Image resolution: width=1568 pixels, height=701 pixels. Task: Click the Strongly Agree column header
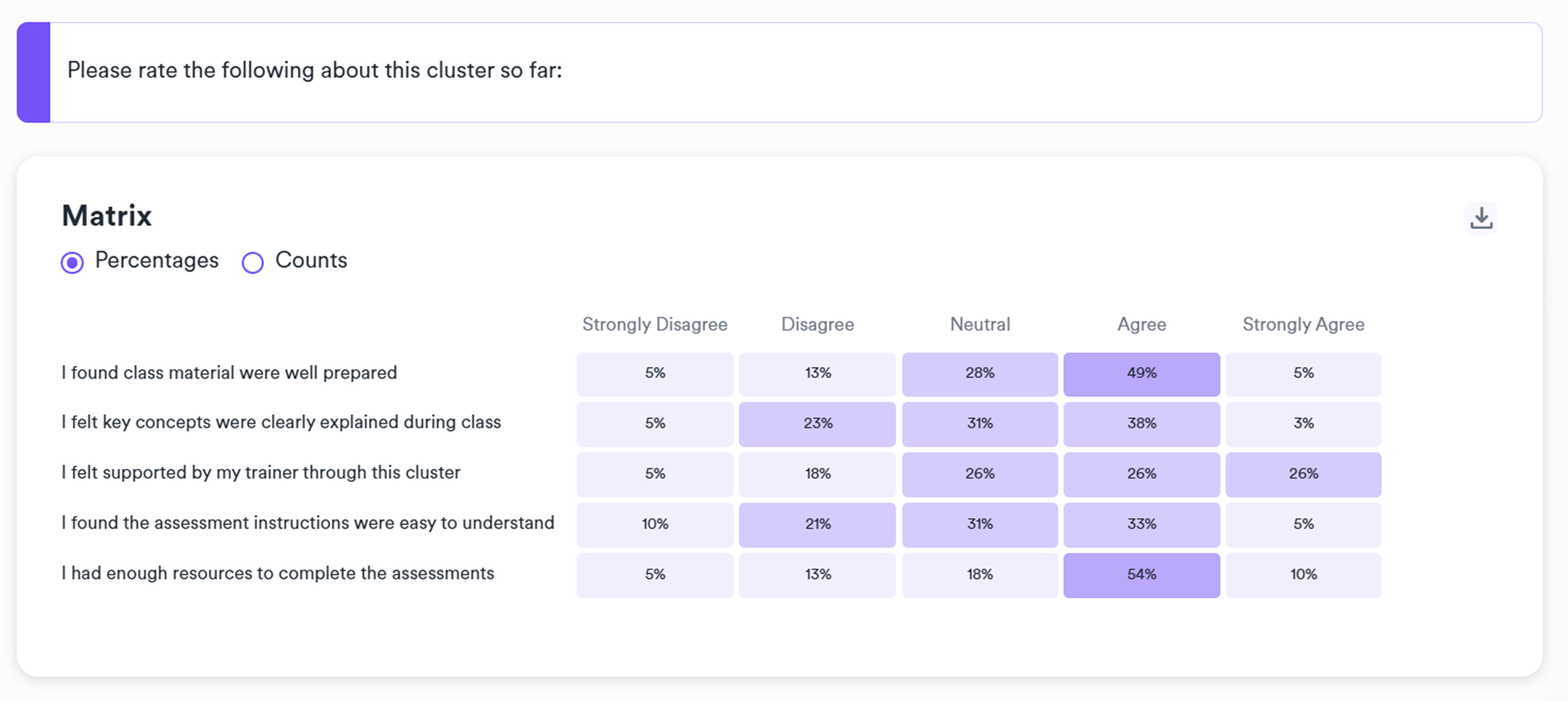tap(1303, 324)
